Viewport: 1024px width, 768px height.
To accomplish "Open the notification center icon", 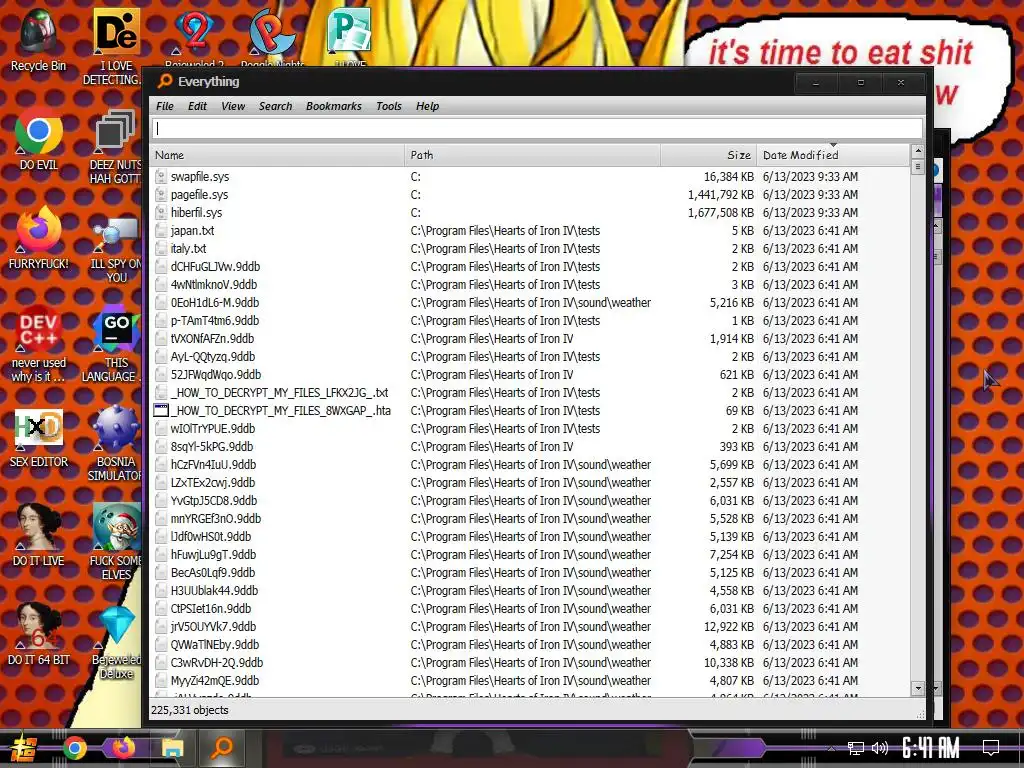I will pos(991,748).
